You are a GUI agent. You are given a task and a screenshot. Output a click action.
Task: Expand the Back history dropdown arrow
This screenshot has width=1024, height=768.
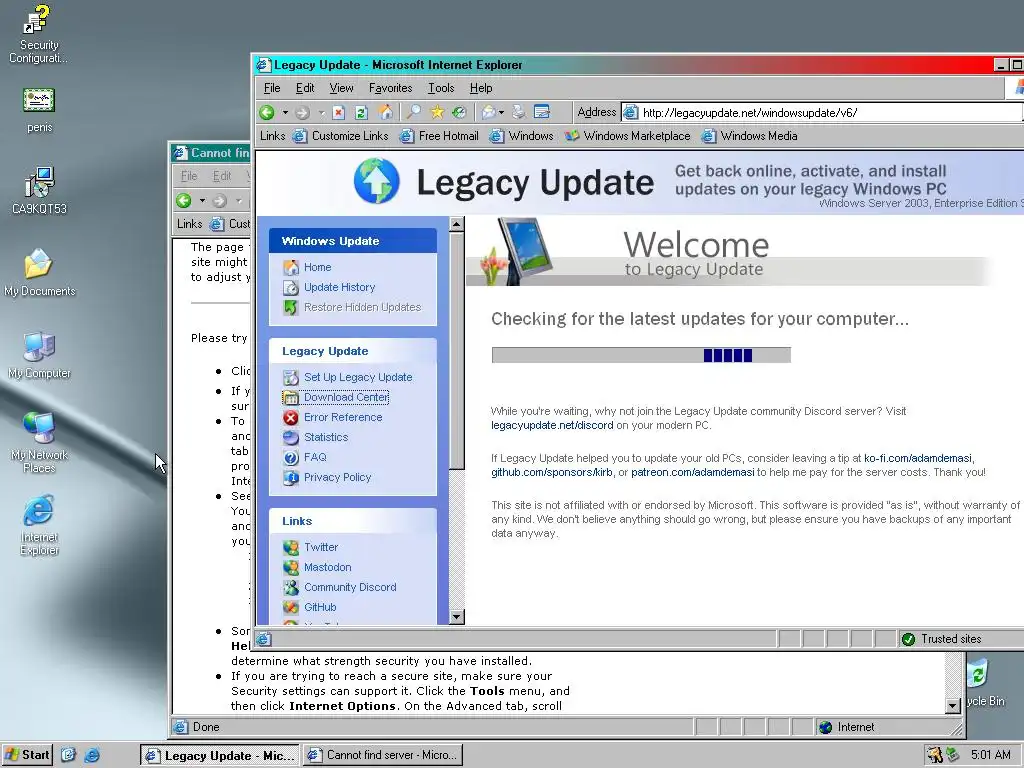(x=285, y=112)
